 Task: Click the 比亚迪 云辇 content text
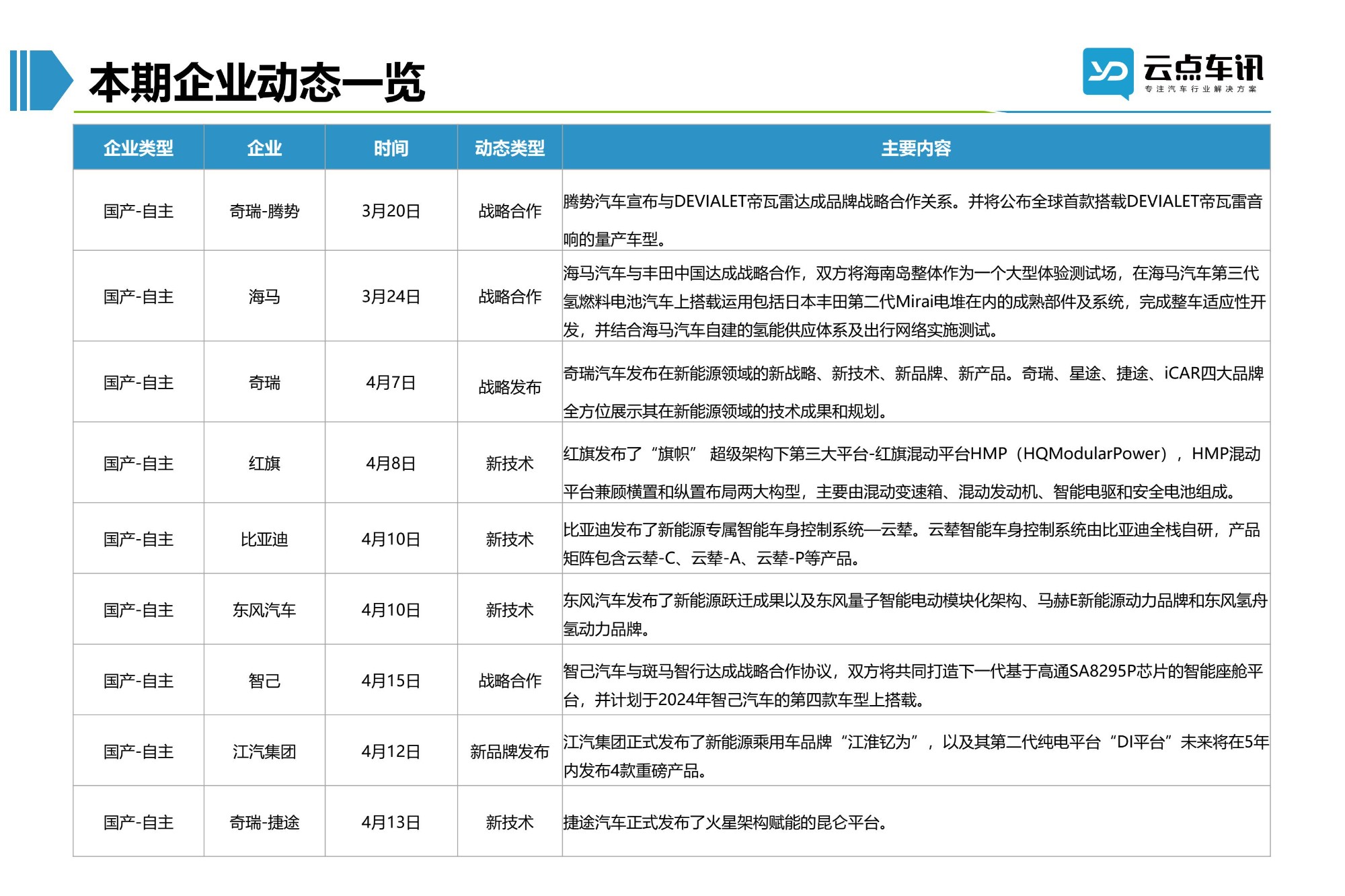912,544
